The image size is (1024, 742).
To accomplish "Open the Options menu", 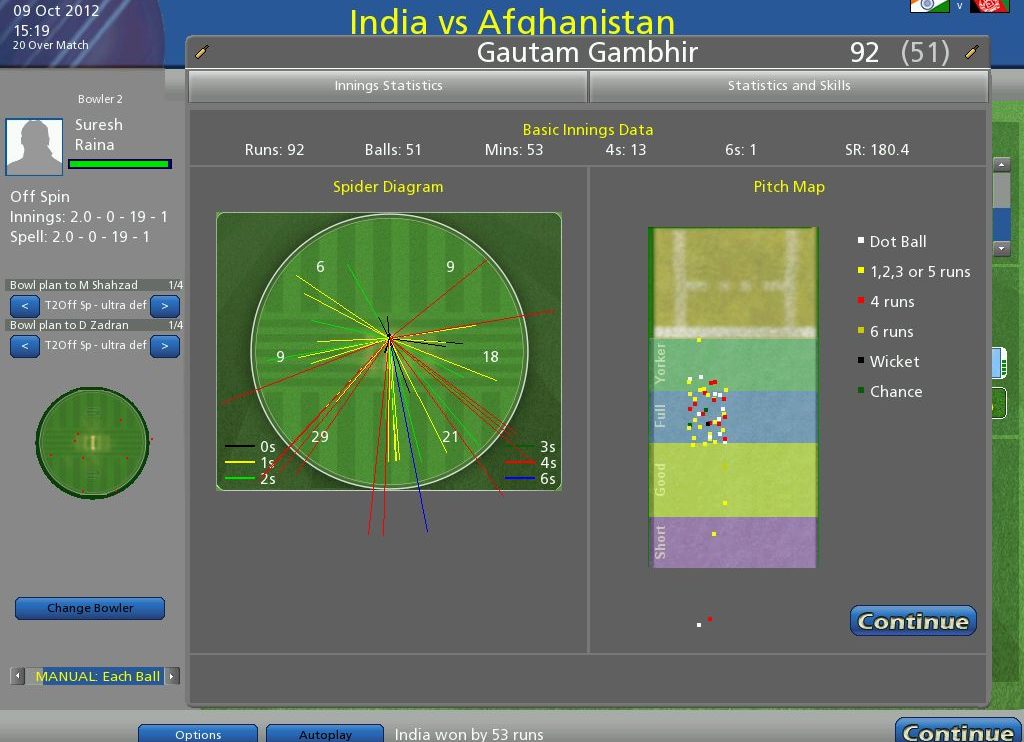I will click(198, 734).
